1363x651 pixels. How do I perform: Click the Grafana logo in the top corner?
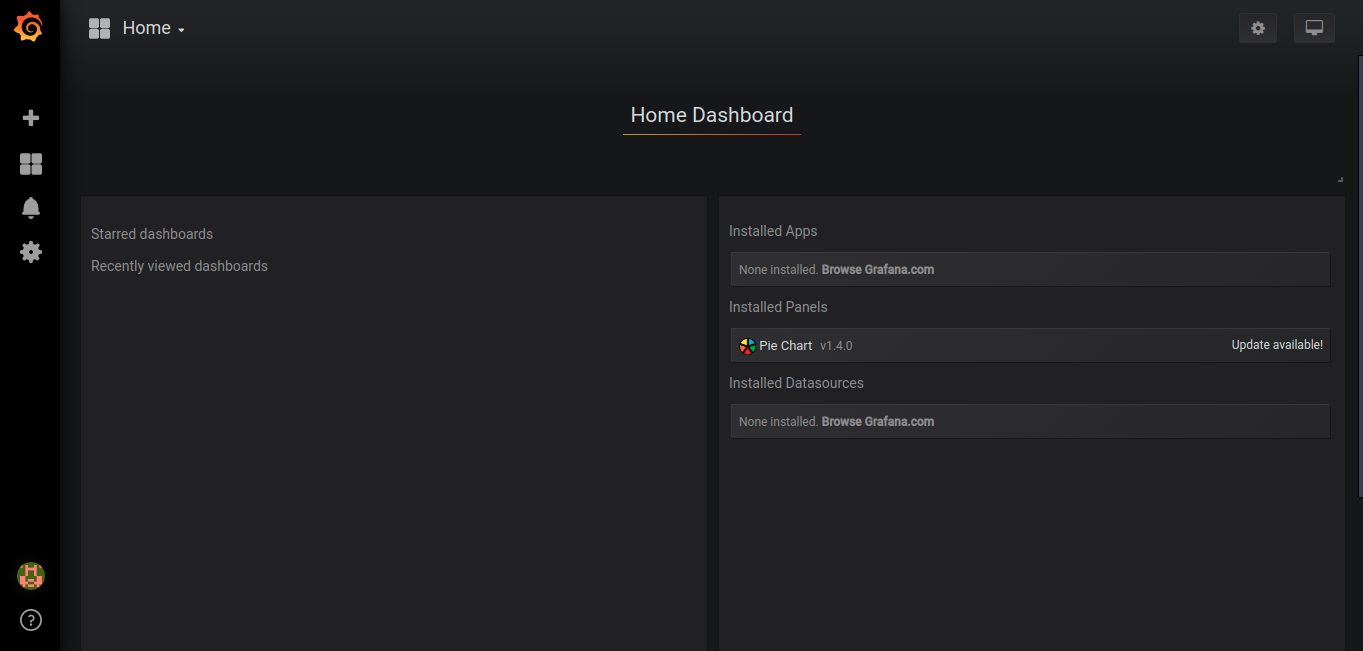(28, 27)
